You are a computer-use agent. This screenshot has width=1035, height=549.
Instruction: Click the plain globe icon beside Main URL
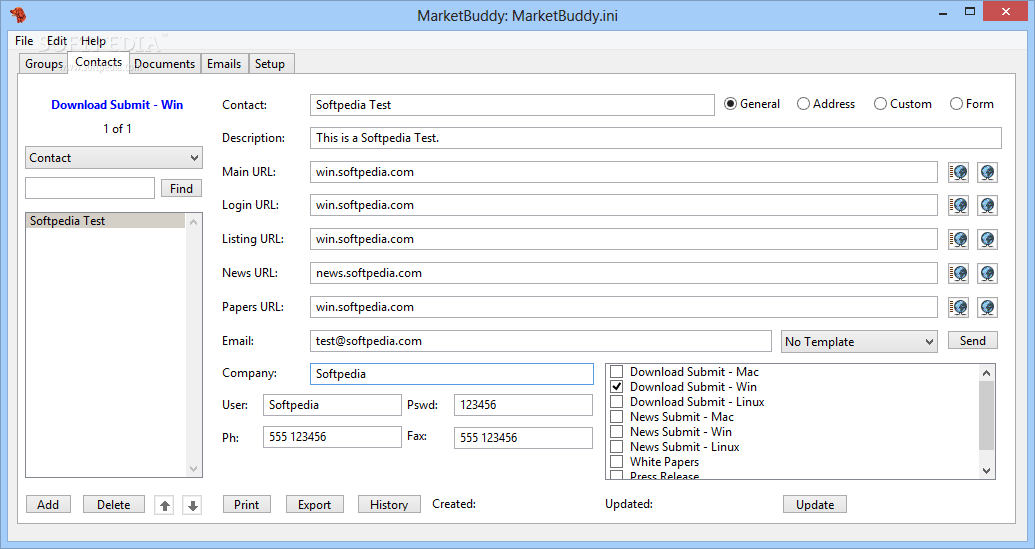[x=987, y=172]
